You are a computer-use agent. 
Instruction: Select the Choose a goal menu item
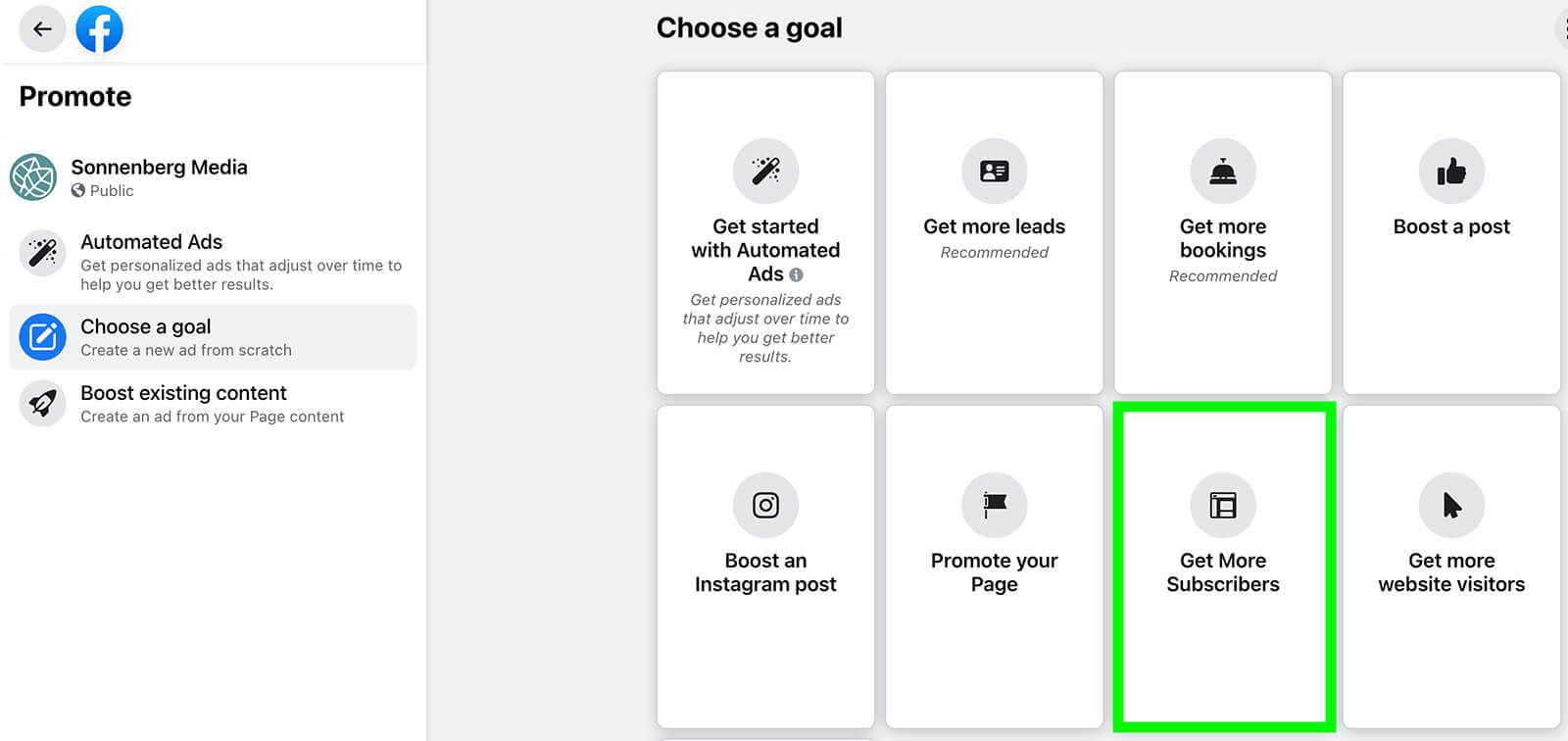coord(213,337)
